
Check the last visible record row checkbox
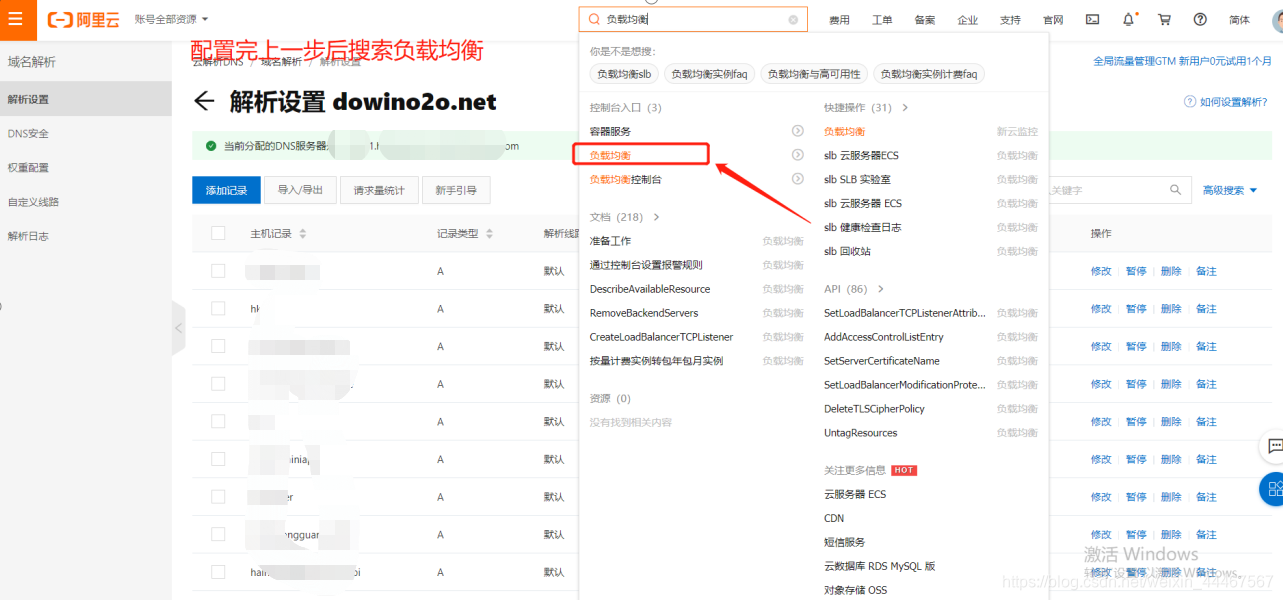218,572
